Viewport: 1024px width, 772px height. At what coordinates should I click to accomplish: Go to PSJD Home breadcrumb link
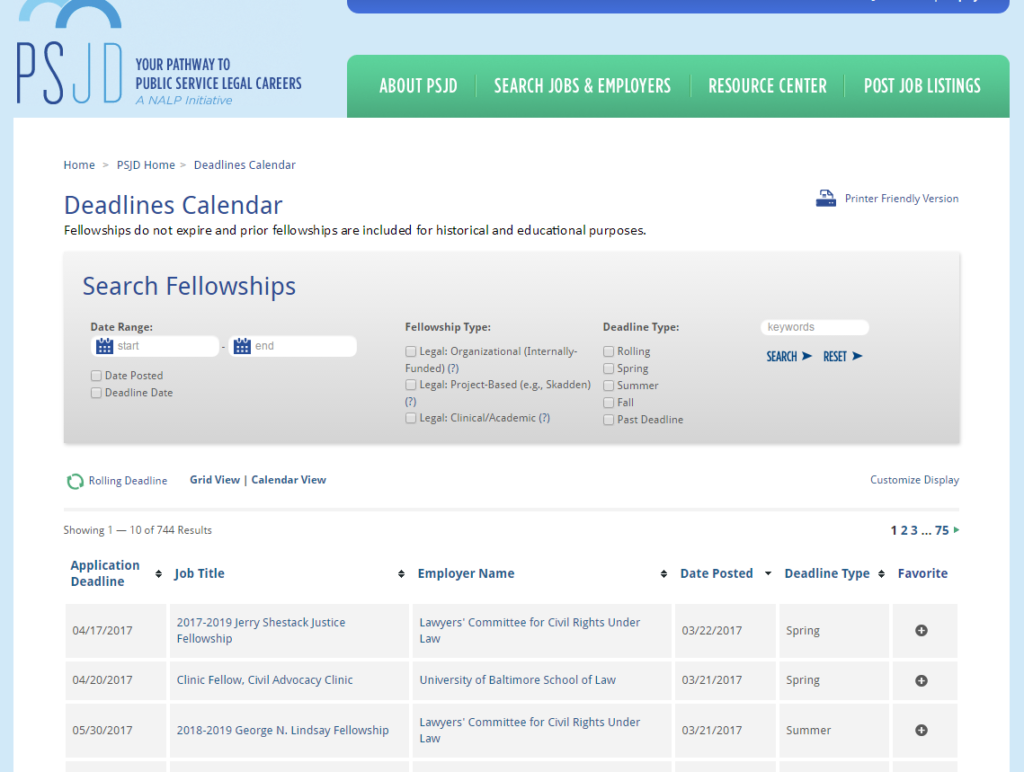click(x=146, y=165)
